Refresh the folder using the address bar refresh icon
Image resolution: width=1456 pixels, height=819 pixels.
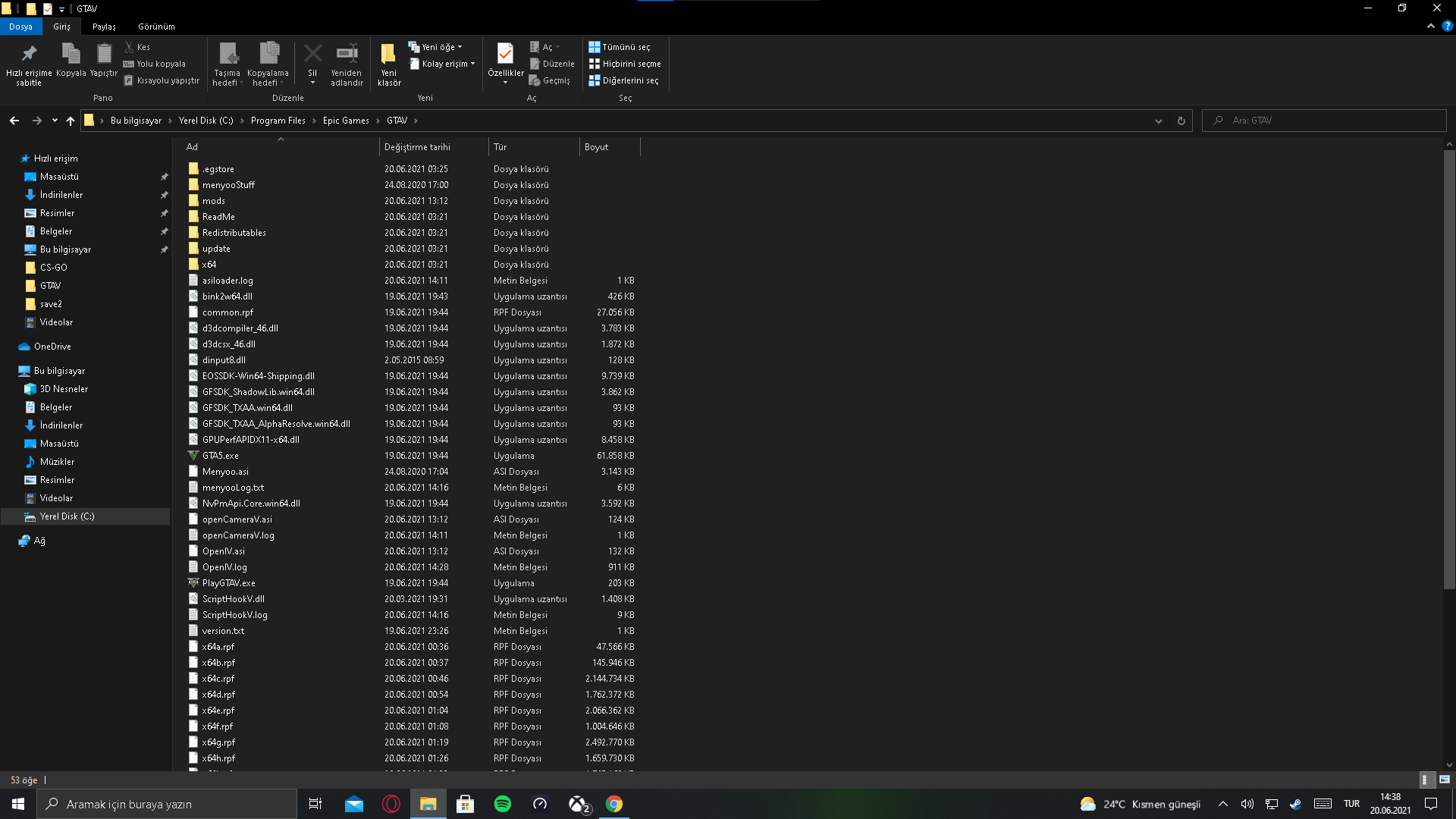click(x=1181, y=121)
